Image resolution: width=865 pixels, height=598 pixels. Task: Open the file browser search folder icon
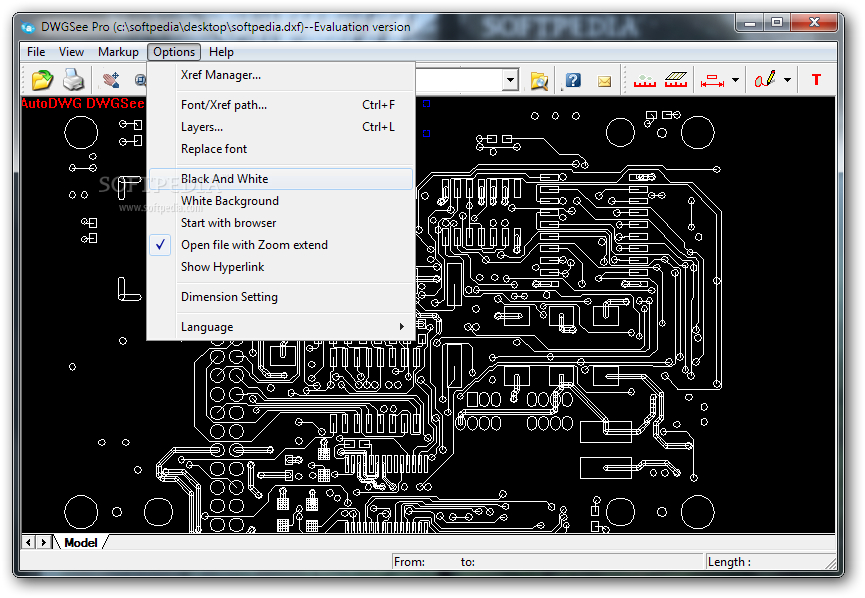coord(539,81)
